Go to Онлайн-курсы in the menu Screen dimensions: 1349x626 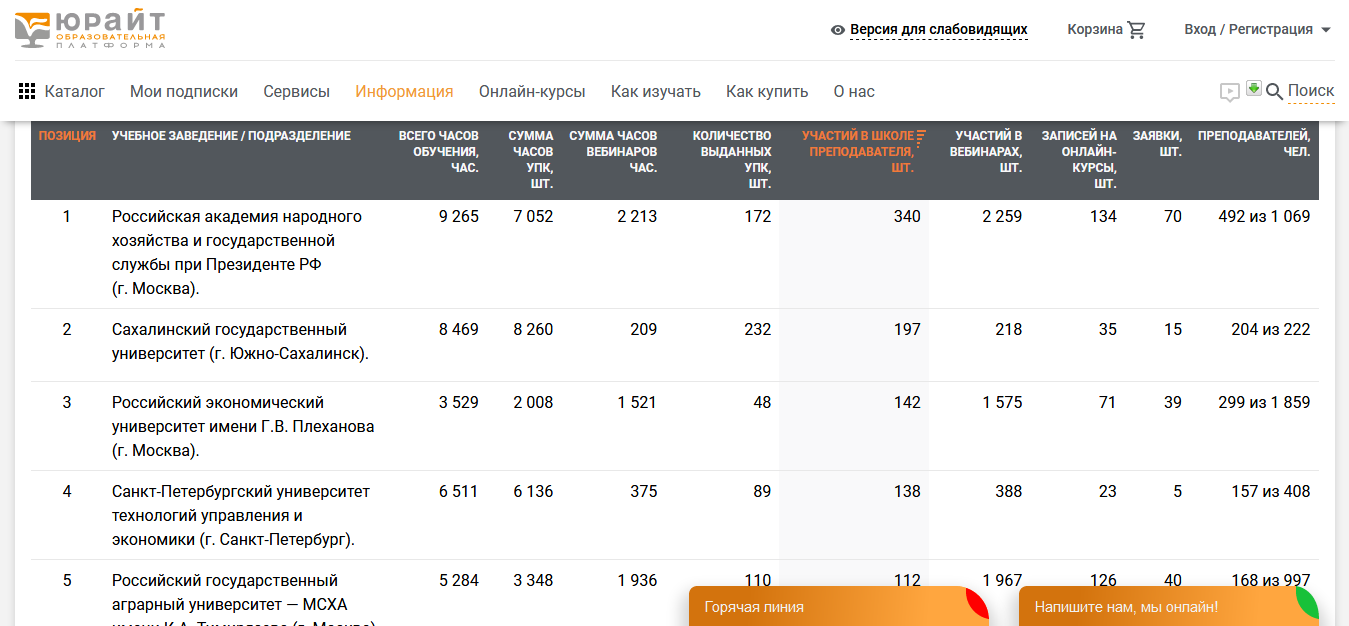tap(532, 92)
